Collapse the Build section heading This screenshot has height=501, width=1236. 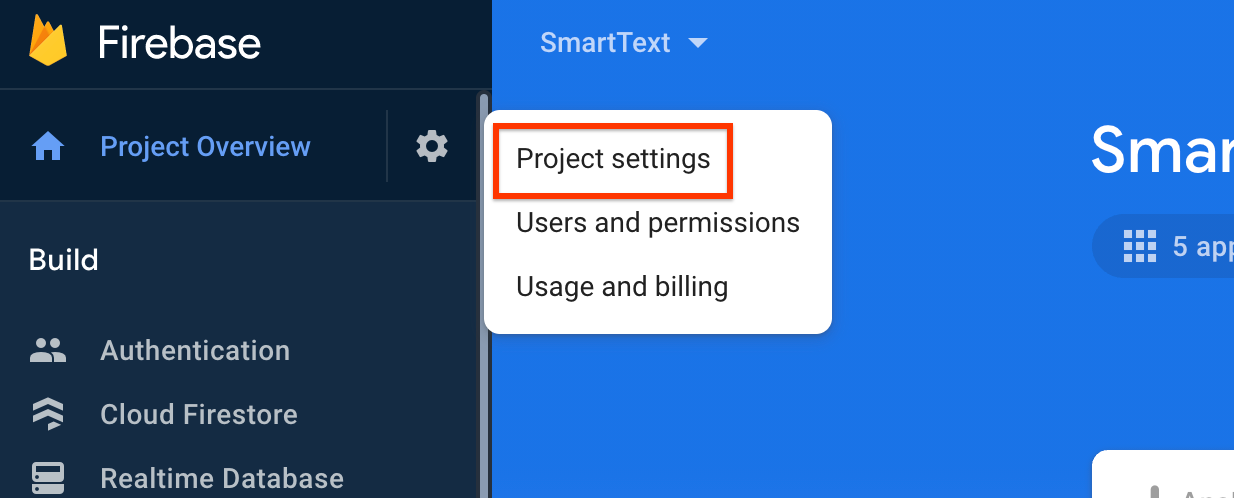[x=64, y=260]
